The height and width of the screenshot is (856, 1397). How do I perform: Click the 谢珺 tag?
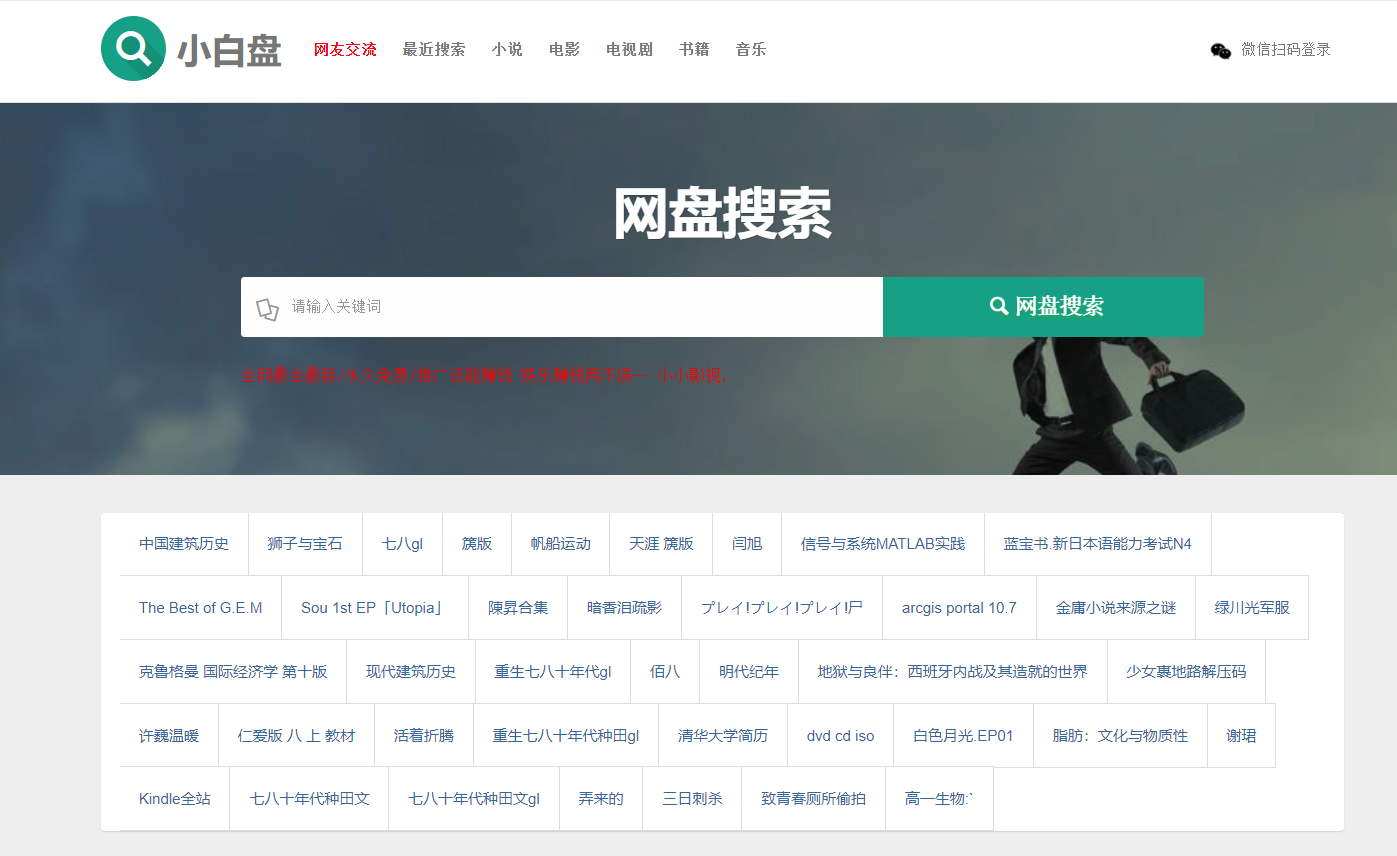point(1241,736)
